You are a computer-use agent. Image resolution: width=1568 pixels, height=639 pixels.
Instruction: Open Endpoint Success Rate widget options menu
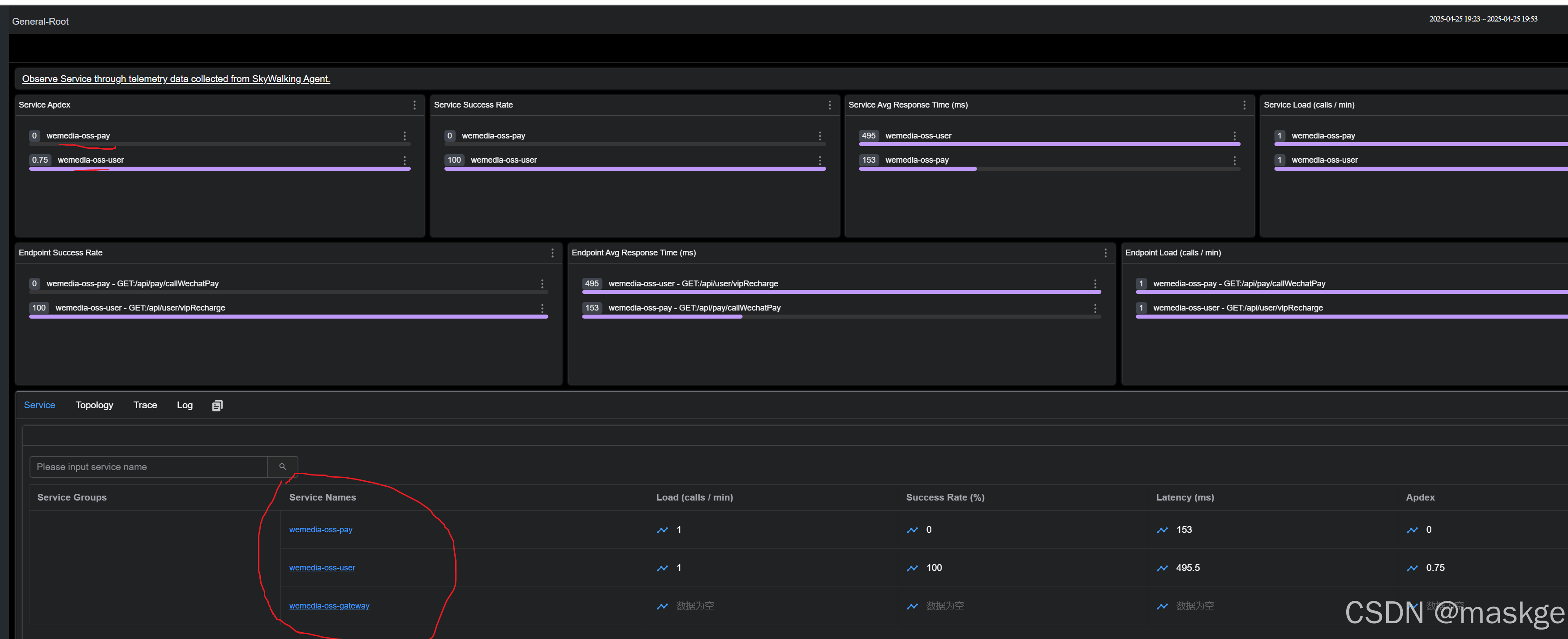[x=552, y=253]
